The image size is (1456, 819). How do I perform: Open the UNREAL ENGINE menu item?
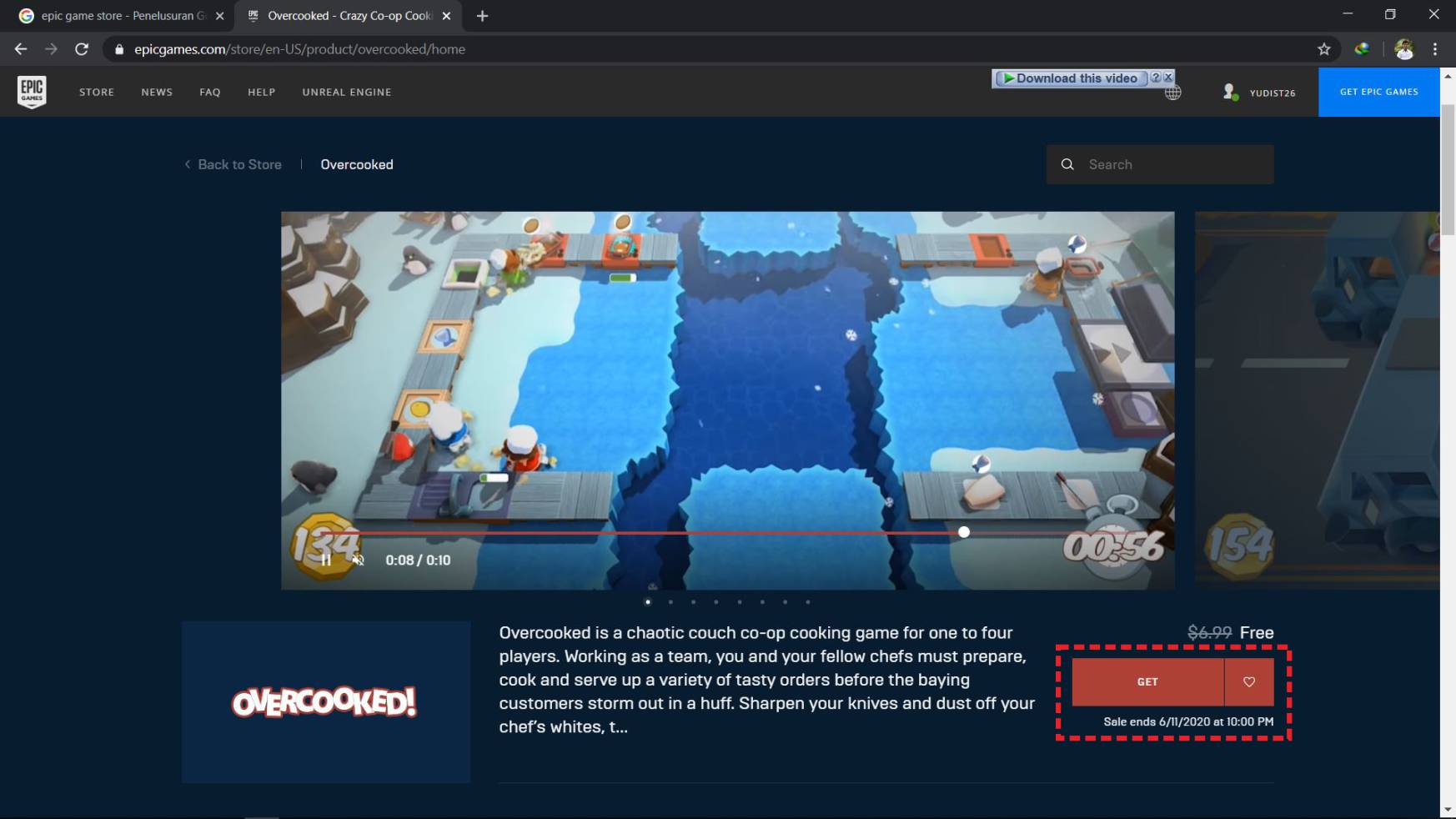click(x=347, y=92)
